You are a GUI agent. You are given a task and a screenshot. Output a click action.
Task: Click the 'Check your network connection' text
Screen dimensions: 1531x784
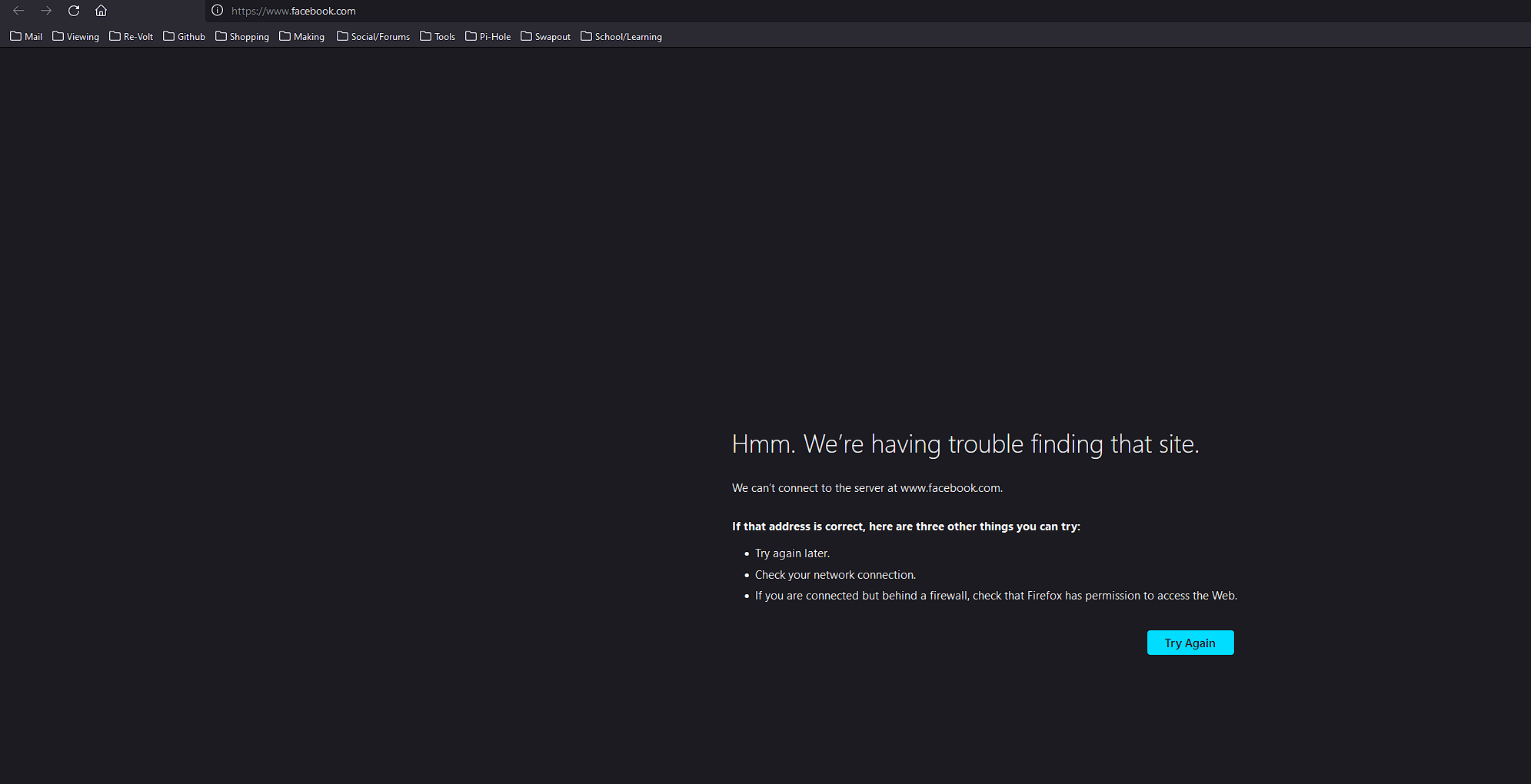coord(835,575)
